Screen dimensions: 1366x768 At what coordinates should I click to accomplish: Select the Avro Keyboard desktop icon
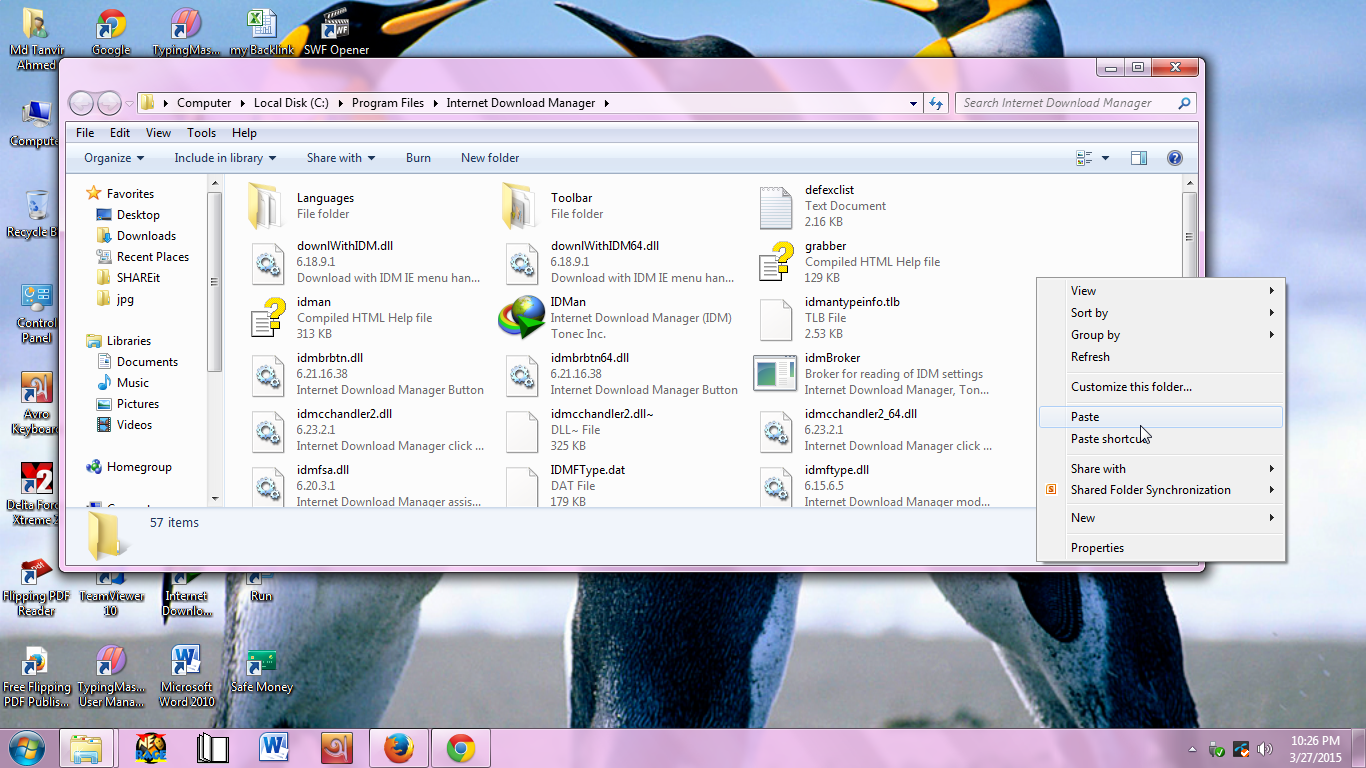coord(37,405)
